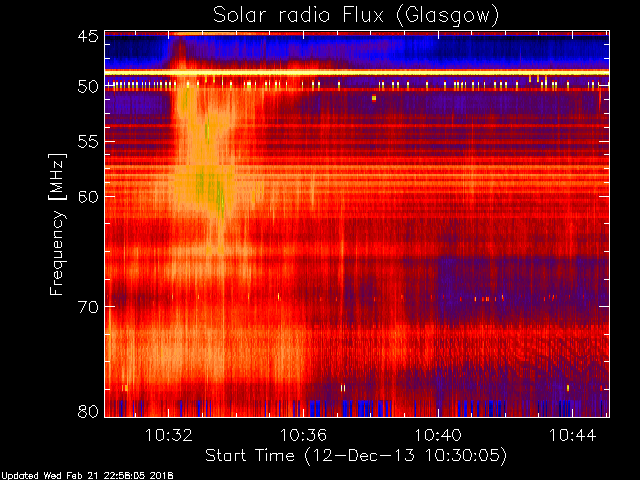This screenshot has width=640, height=480.
Task: Click the 'Updated Wed Feb 21' timestamp text
Action: (x=87, y=476)
